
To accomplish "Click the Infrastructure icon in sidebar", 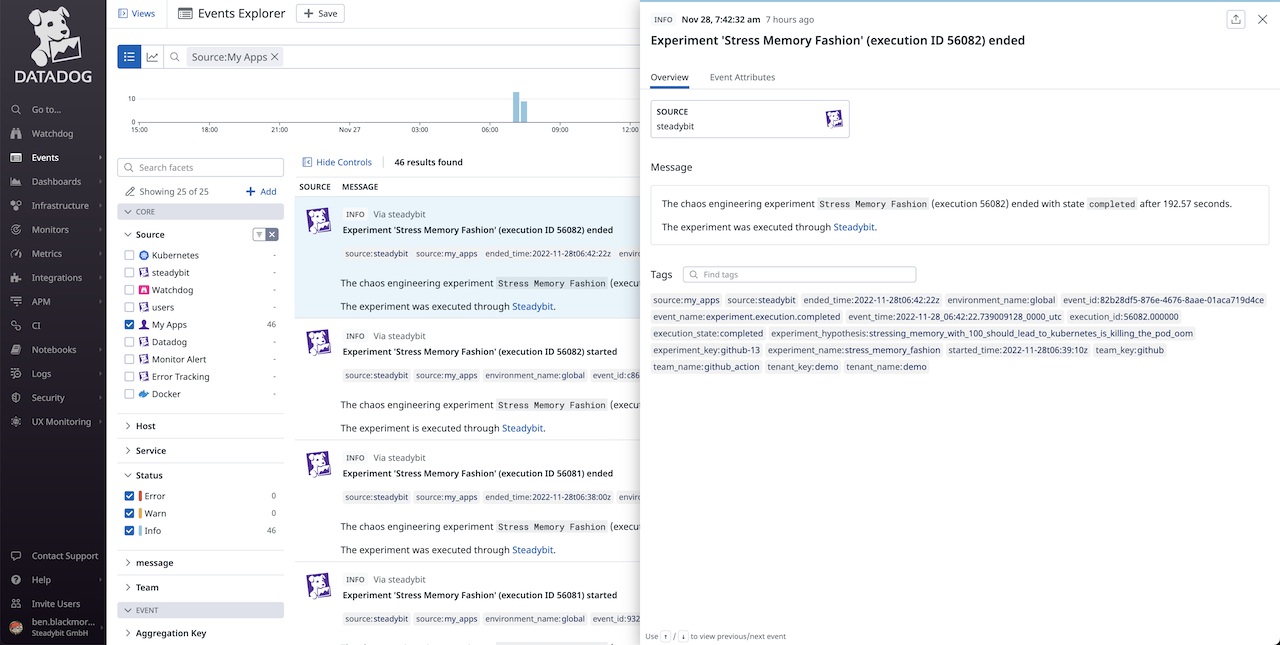I will pos(16,206).
